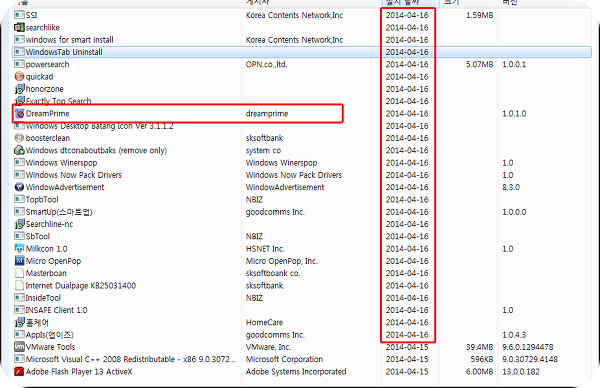
Task: Click publisher cell HomeCare
Action: (264, 322)
